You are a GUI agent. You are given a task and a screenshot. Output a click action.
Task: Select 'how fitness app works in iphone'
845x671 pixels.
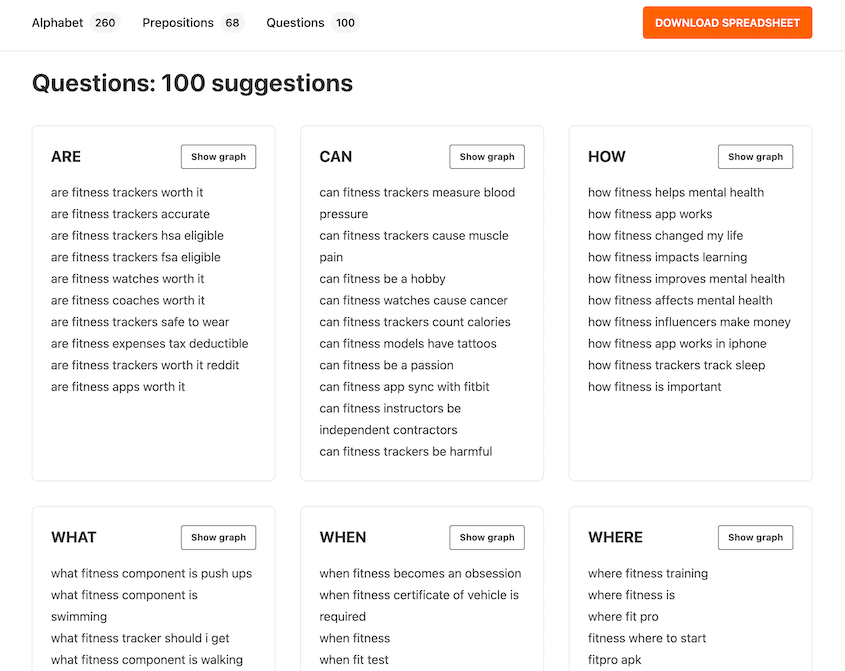point(677,343)
